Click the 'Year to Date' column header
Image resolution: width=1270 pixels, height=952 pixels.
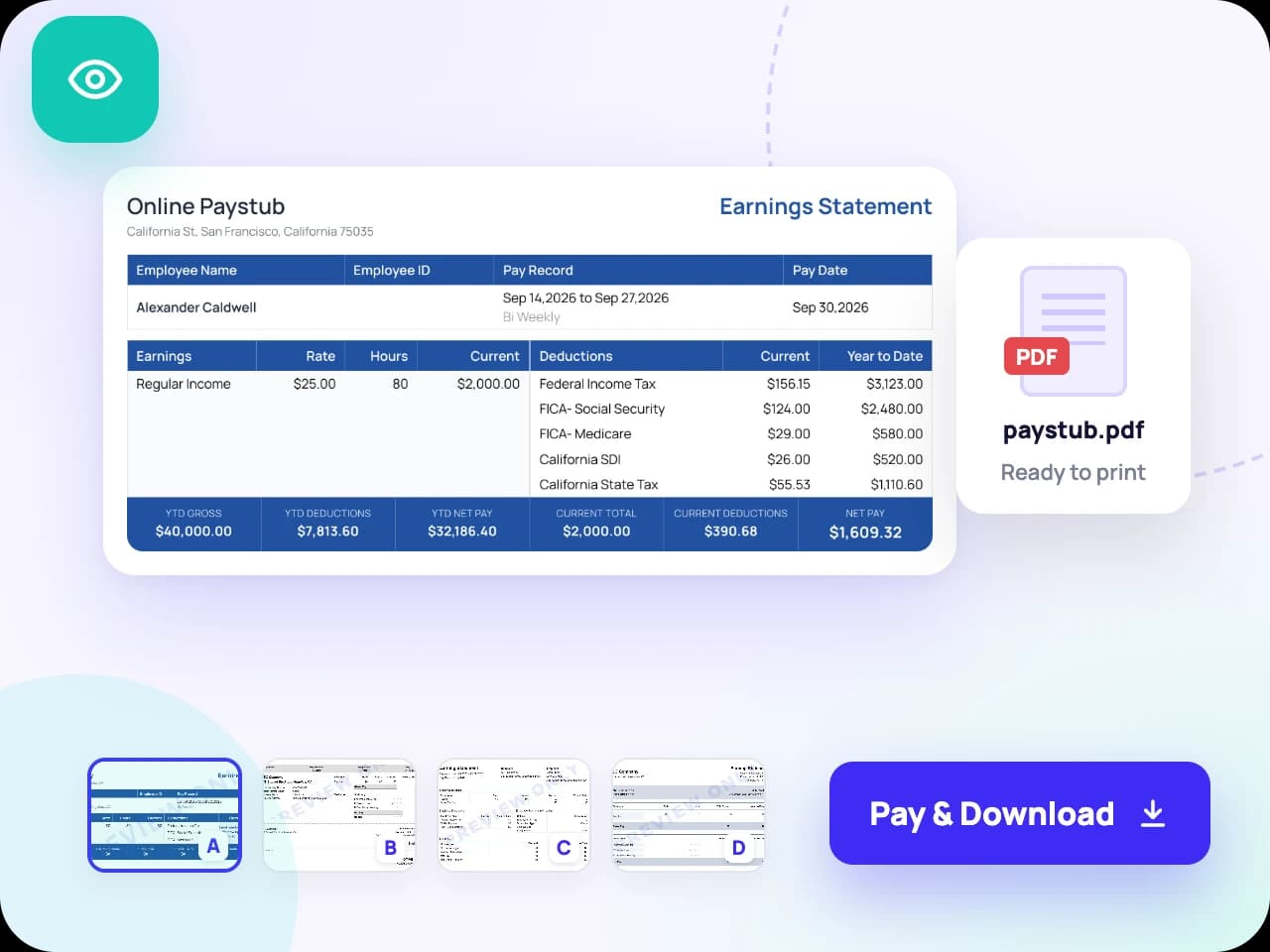(x=885, y=356)
